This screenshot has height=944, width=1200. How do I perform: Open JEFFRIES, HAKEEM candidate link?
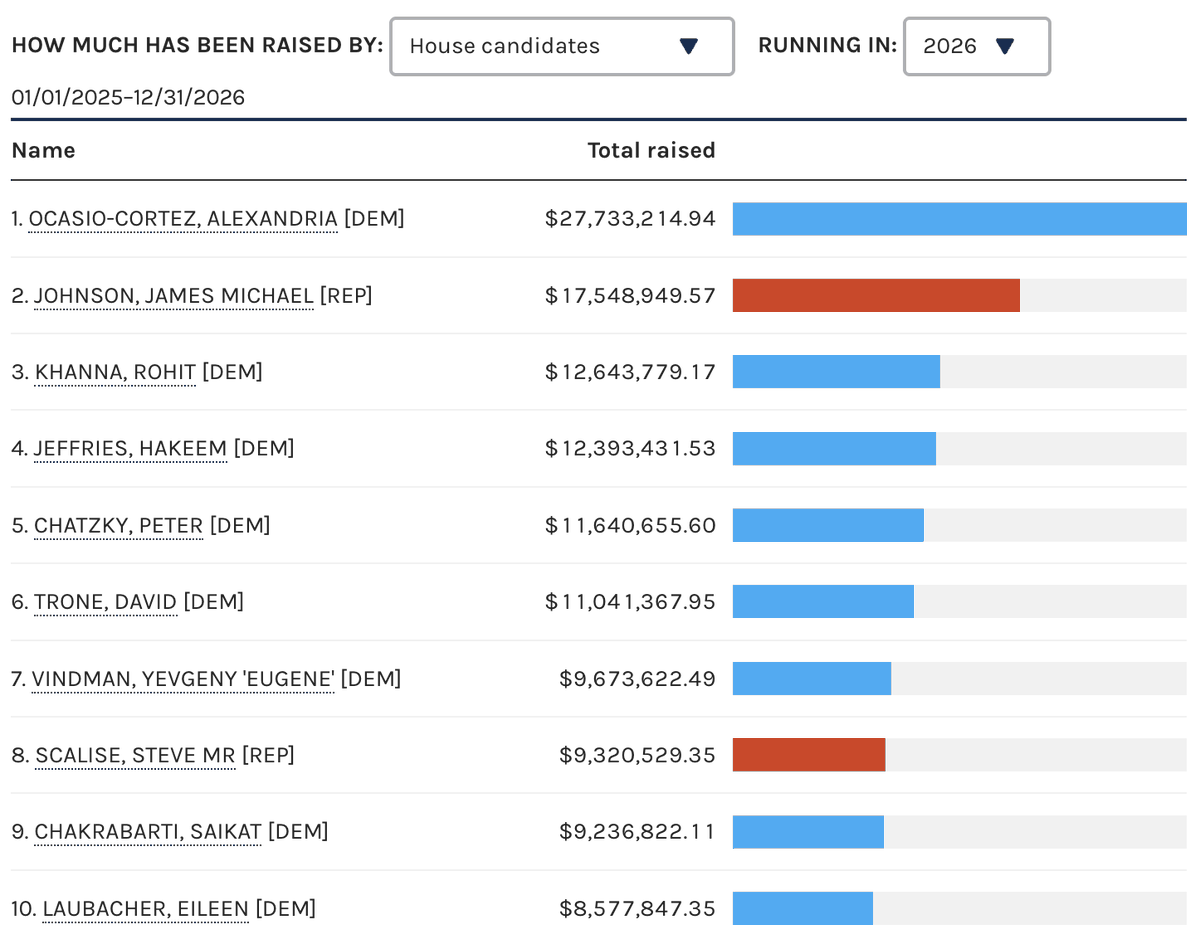(130, 449)
